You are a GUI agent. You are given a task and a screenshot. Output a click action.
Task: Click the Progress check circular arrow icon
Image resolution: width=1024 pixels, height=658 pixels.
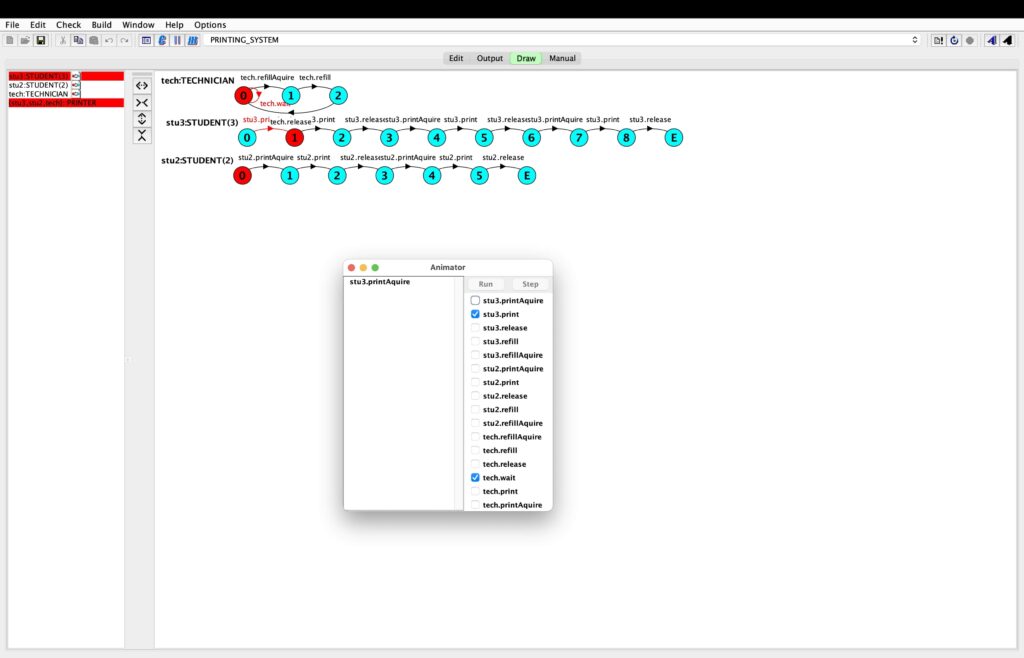(x=954, y=40)
